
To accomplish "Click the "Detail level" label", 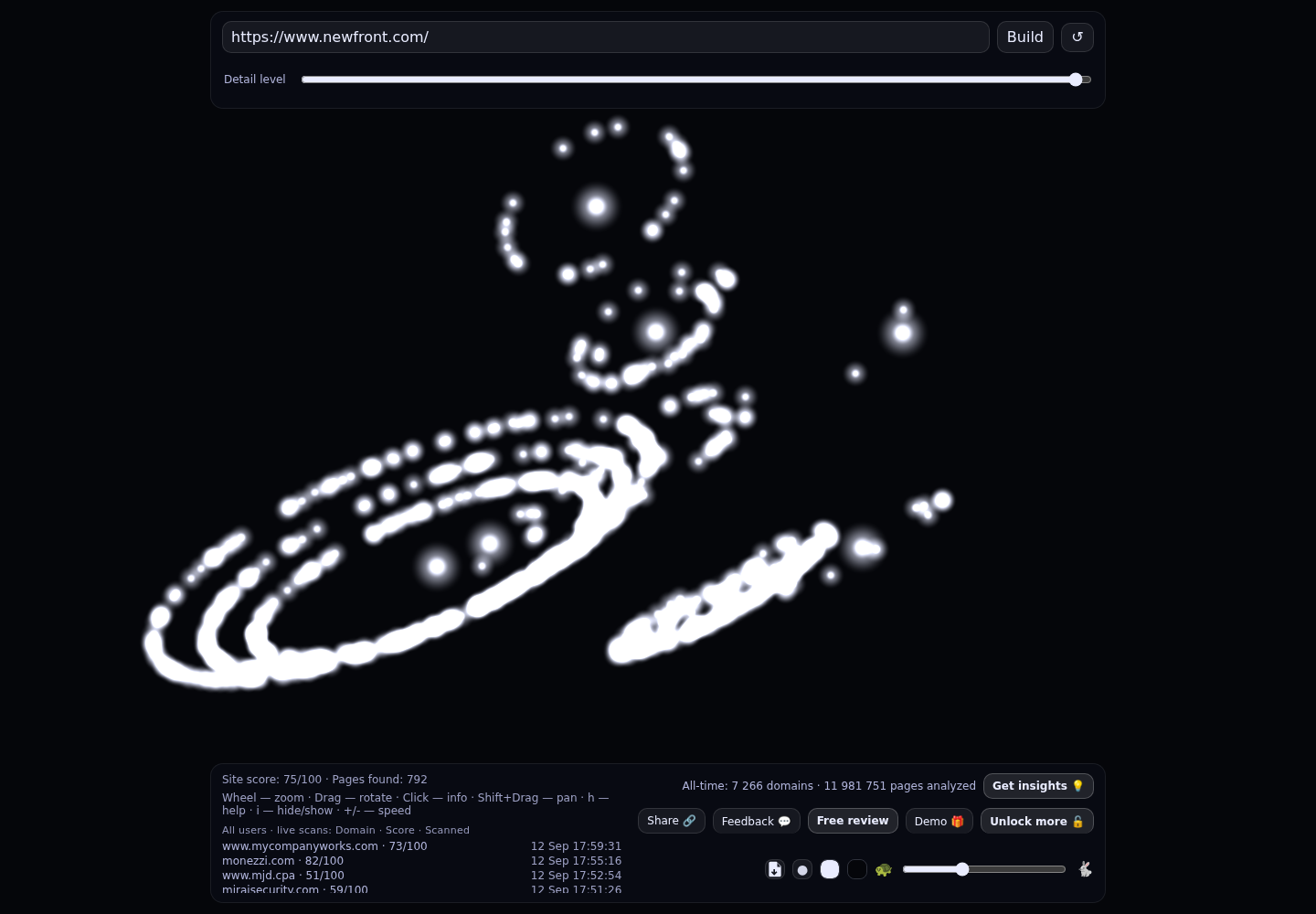I will point(255,80).
